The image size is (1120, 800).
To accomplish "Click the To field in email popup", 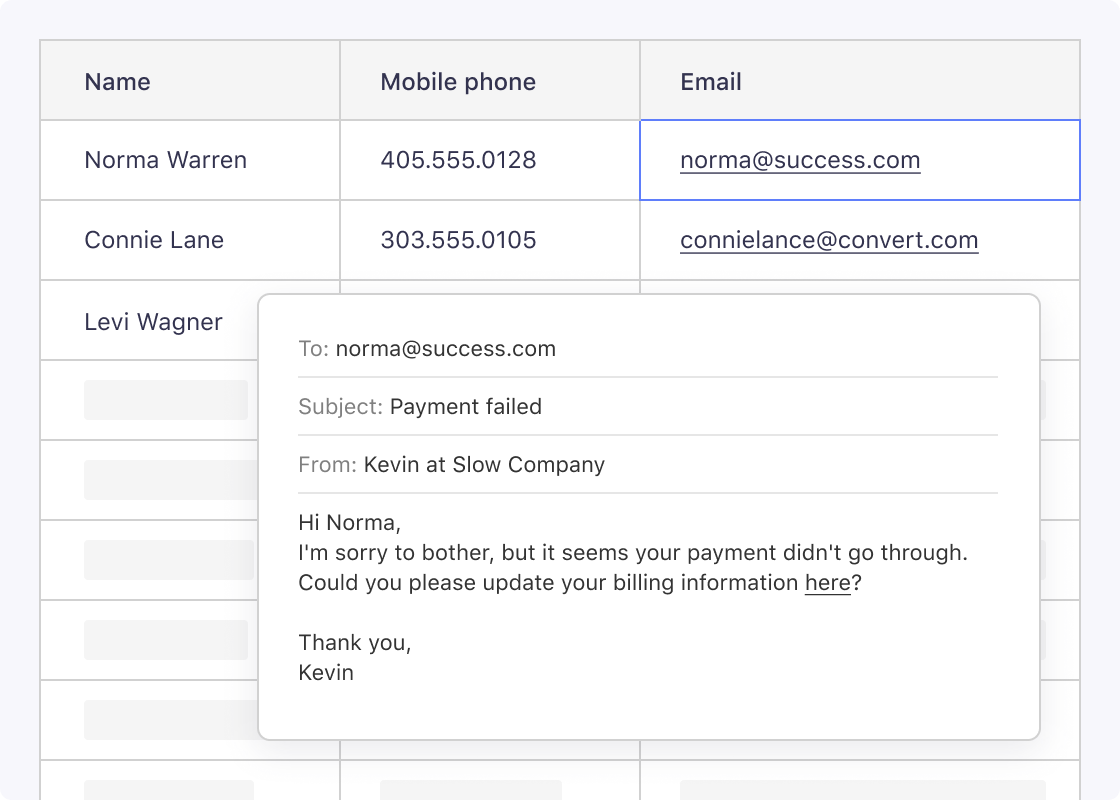I will tap(445, 349).
